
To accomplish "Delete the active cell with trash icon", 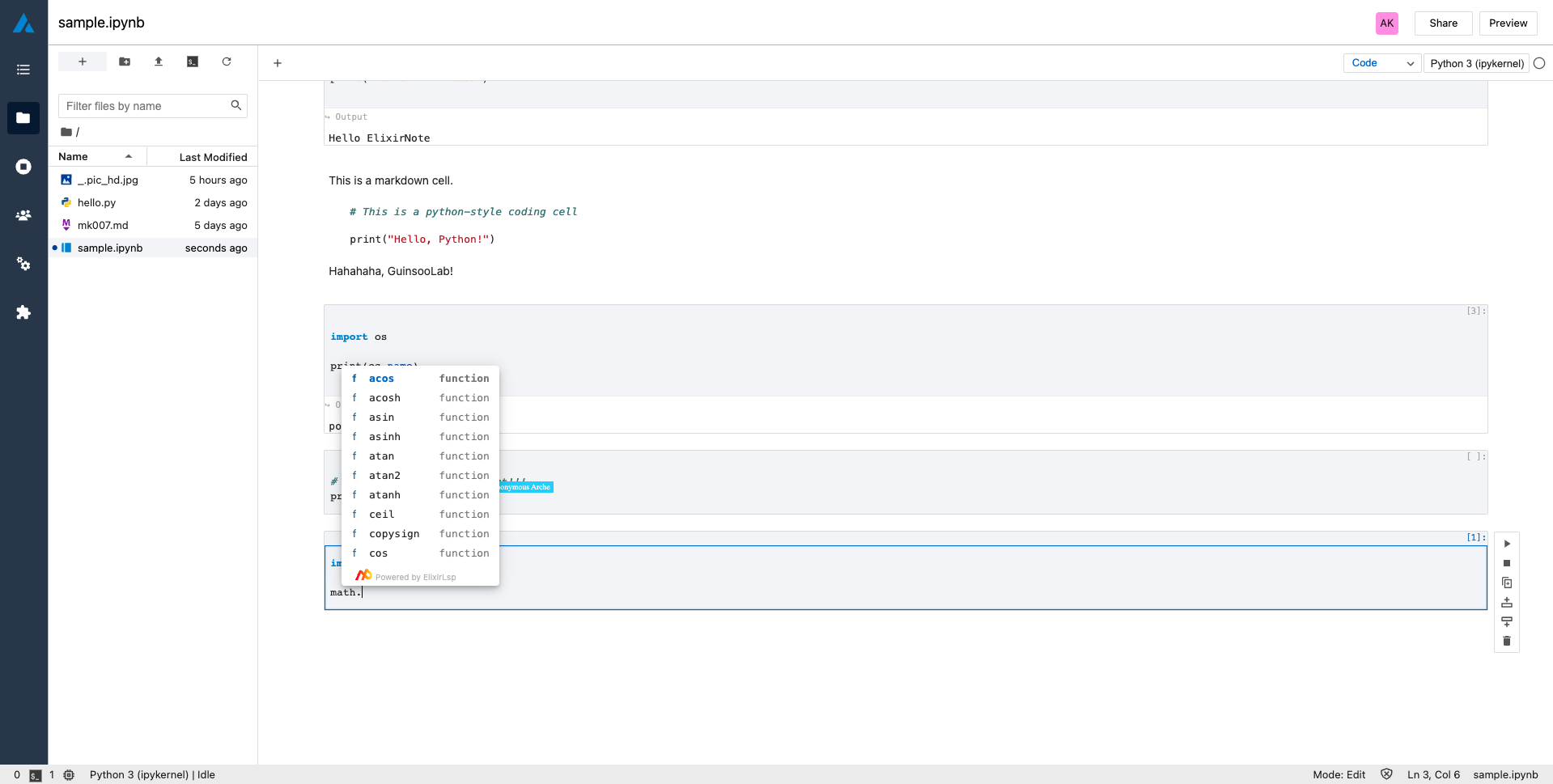I will (x=1507, y=641).
